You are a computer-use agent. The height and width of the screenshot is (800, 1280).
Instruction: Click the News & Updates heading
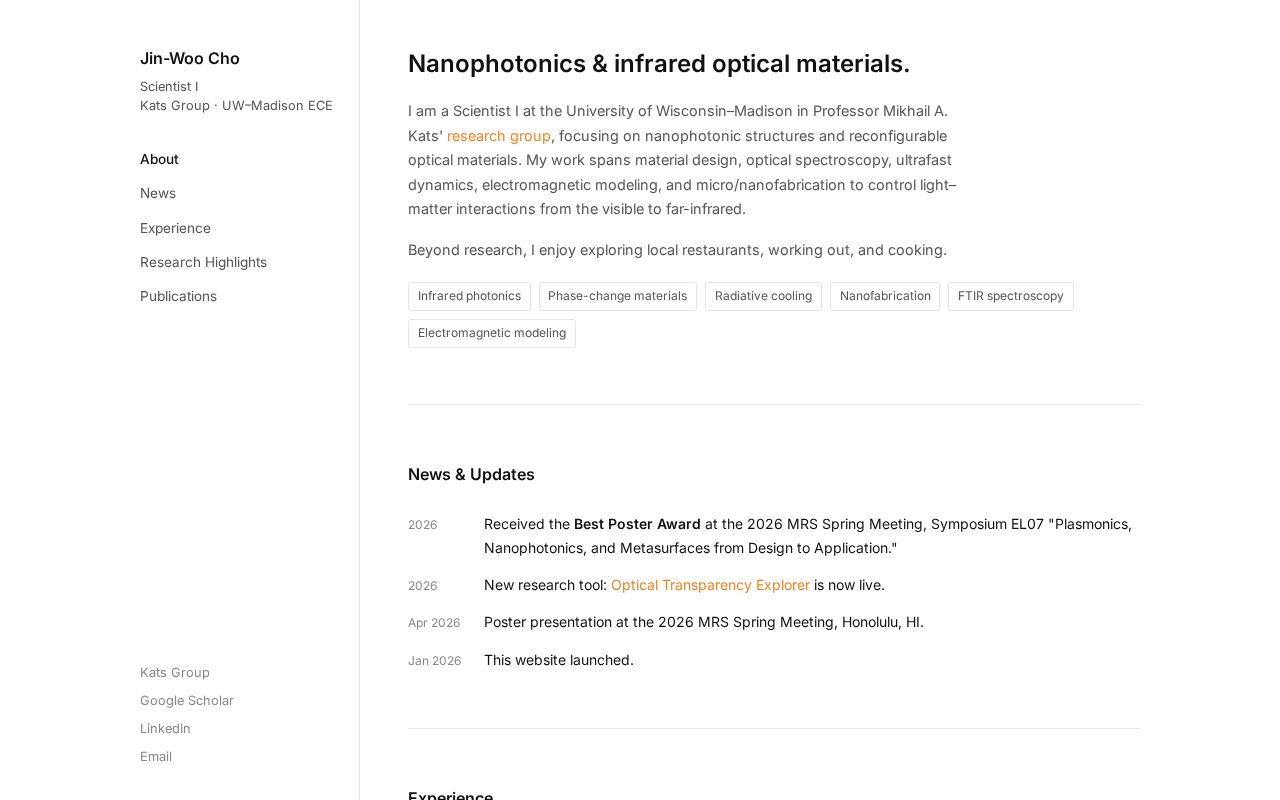point(471,474)
